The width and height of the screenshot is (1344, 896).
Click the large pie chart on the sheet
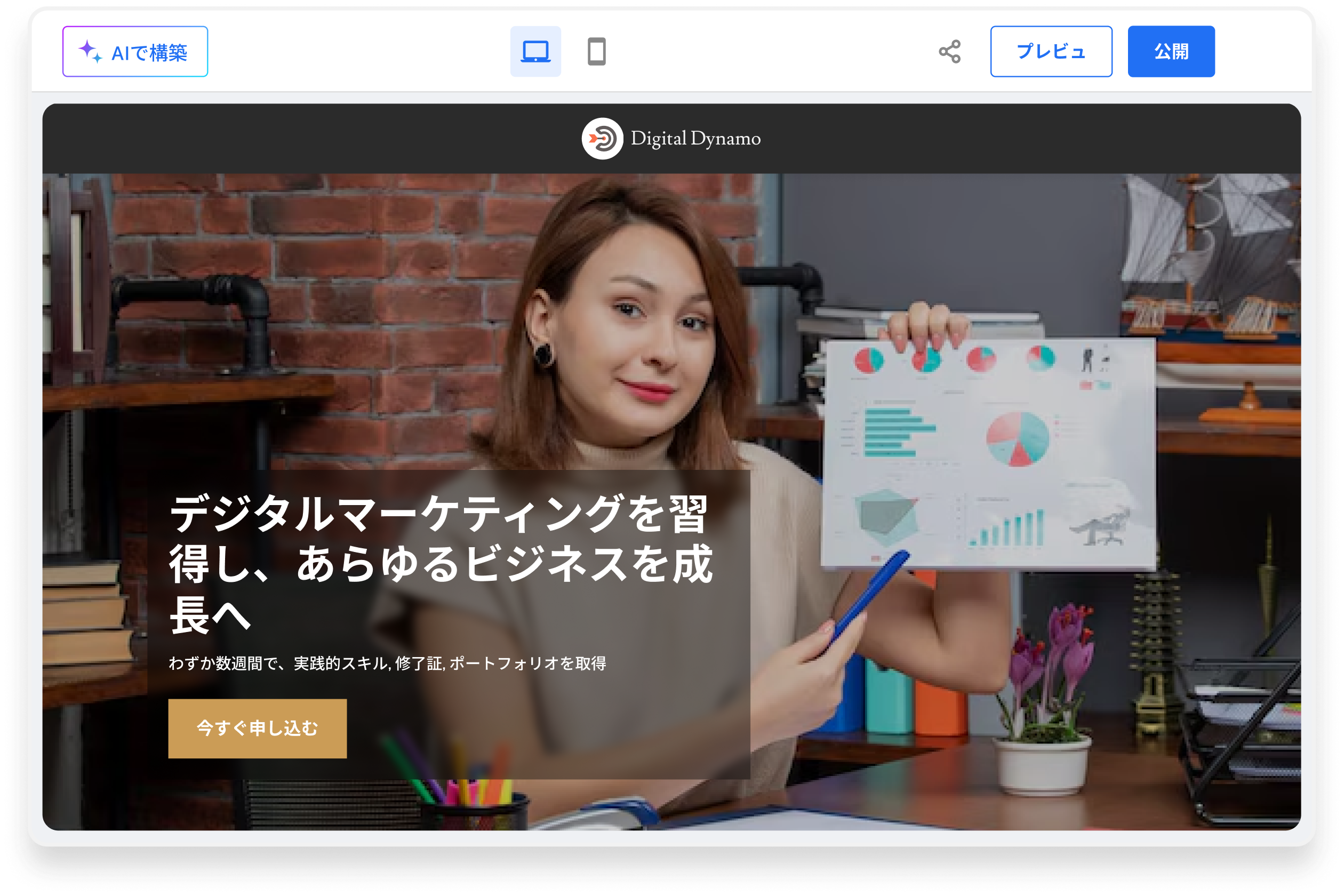[x=1017, y=439]
